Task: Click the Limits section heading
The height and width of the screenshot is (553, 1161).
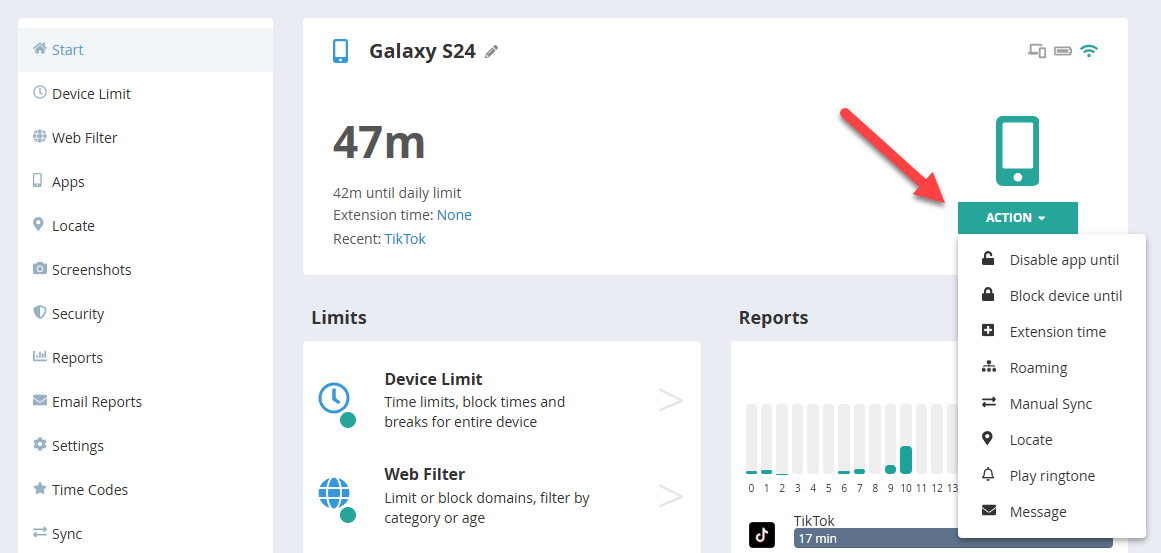Action: pyautogui.click(x=339, y=318)
